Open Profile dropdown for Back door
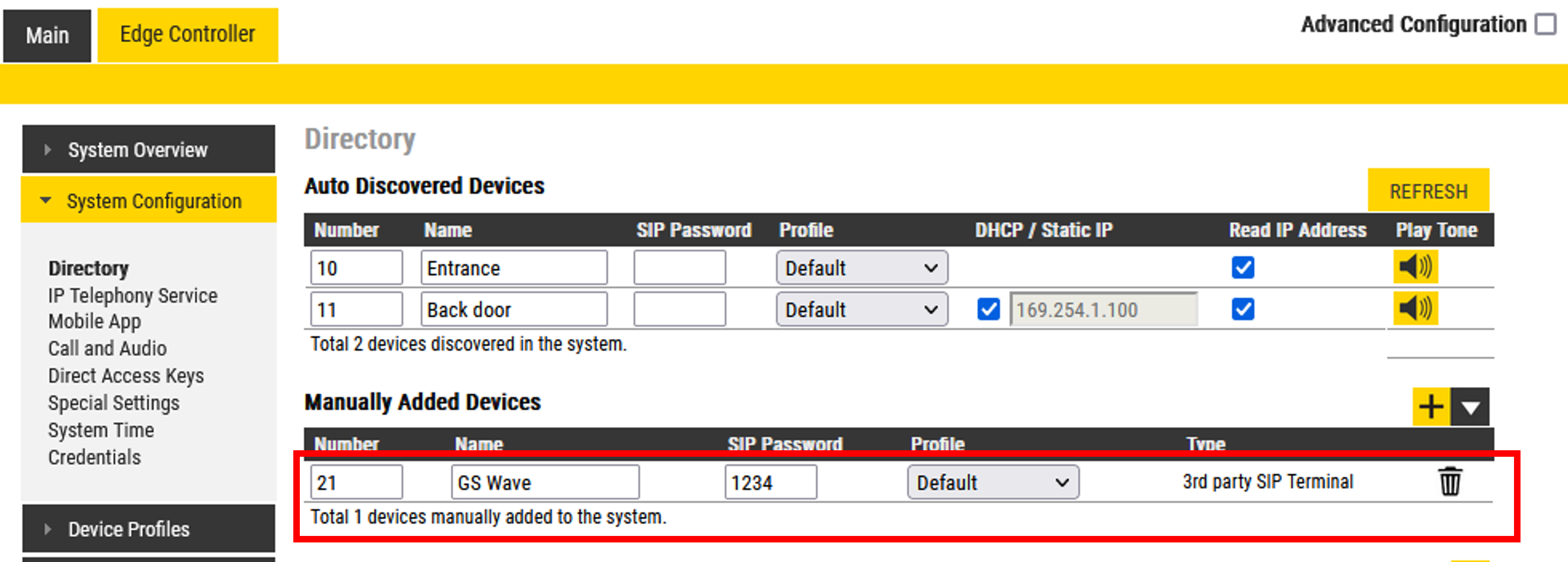Viewport: 1568px width, 562px height. [861, 310]
